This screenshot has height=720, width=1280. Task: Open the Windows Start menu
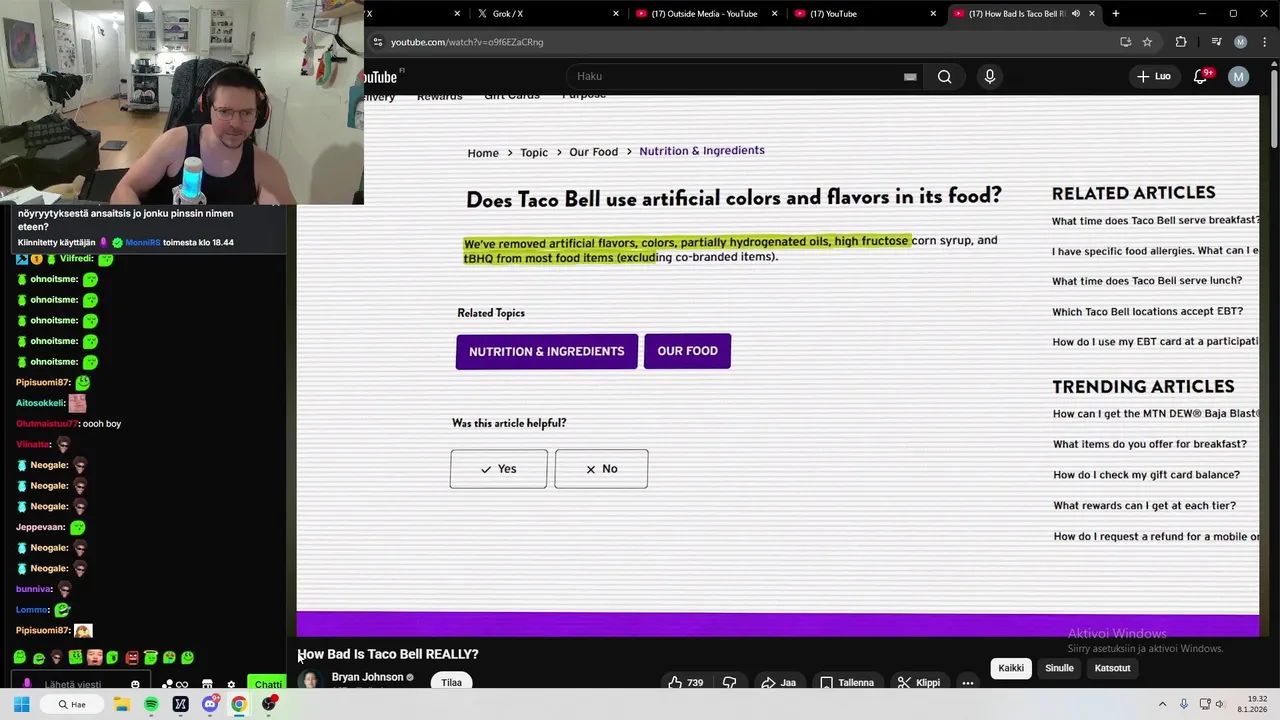pos(21,704)
